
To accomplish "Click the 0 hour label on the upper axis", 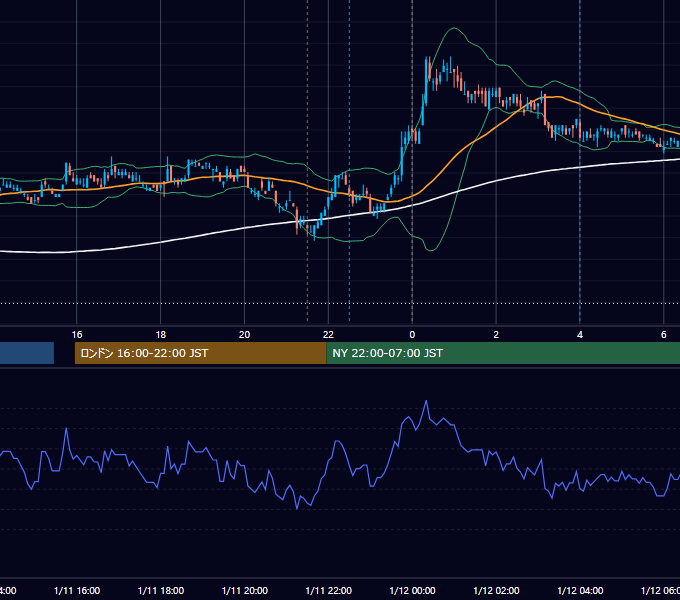I will coord(412,335).
